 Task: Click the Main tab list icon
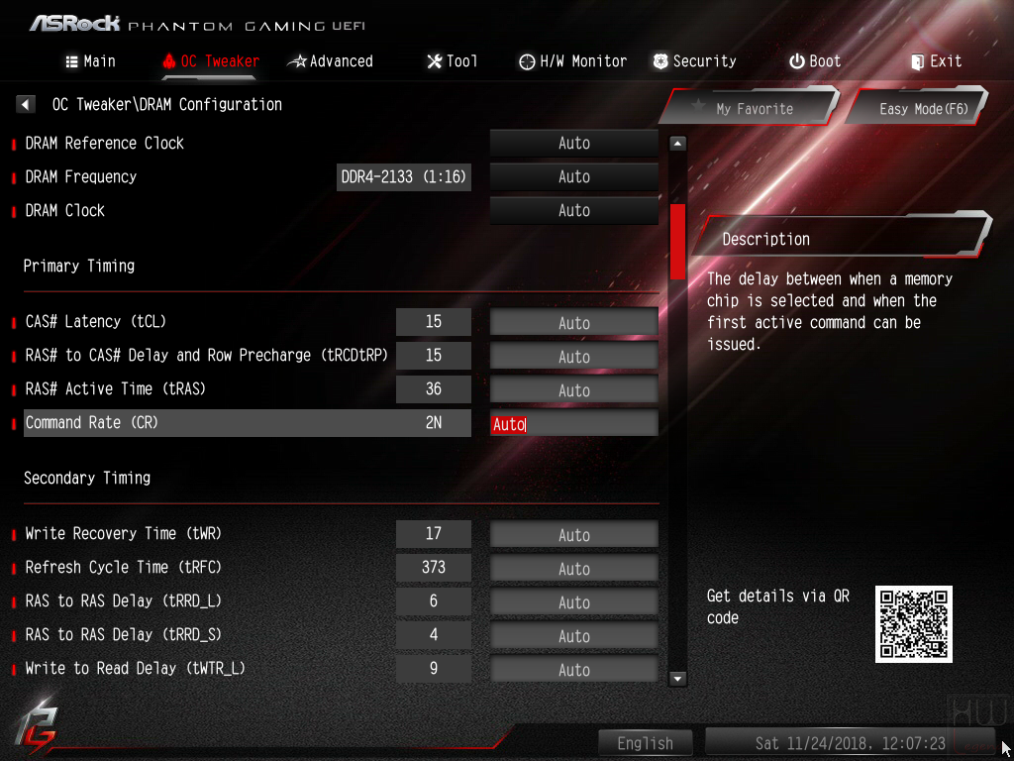(x=72, y=61)
